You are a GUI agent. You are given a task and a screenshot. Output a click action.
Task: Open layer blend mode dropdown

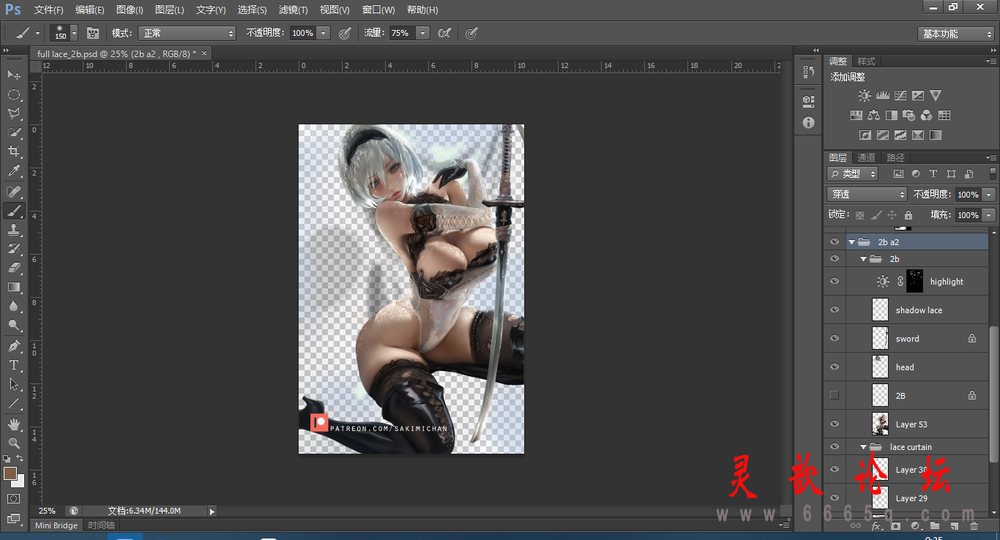tap(866, 194)
